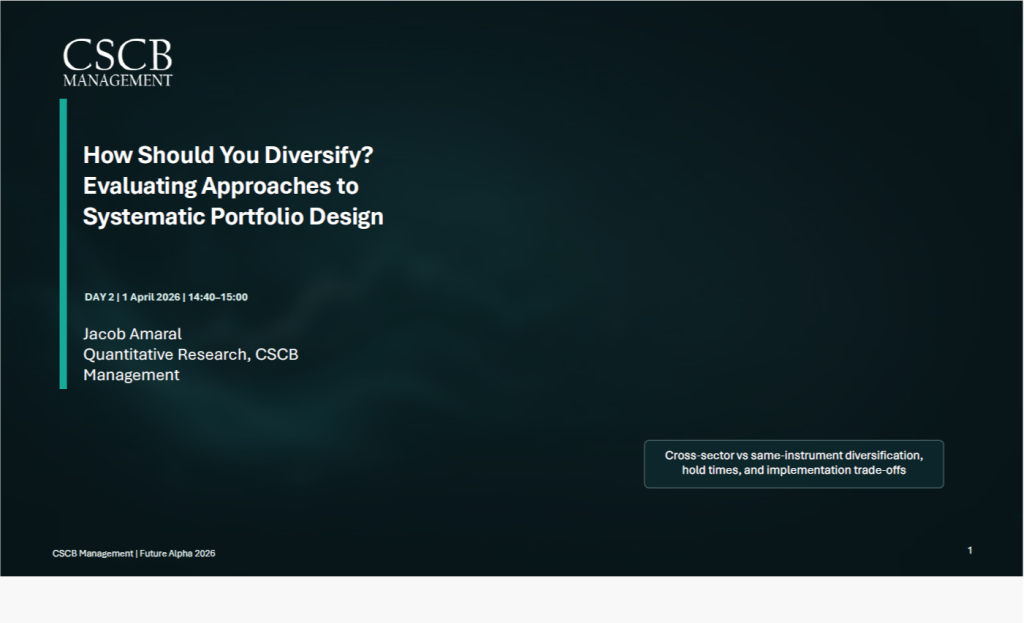Click the left border of the callout box
Image resolution: width=1024 pixels, height=623 pixels.
pyautogui.click(x=645, y=464)
